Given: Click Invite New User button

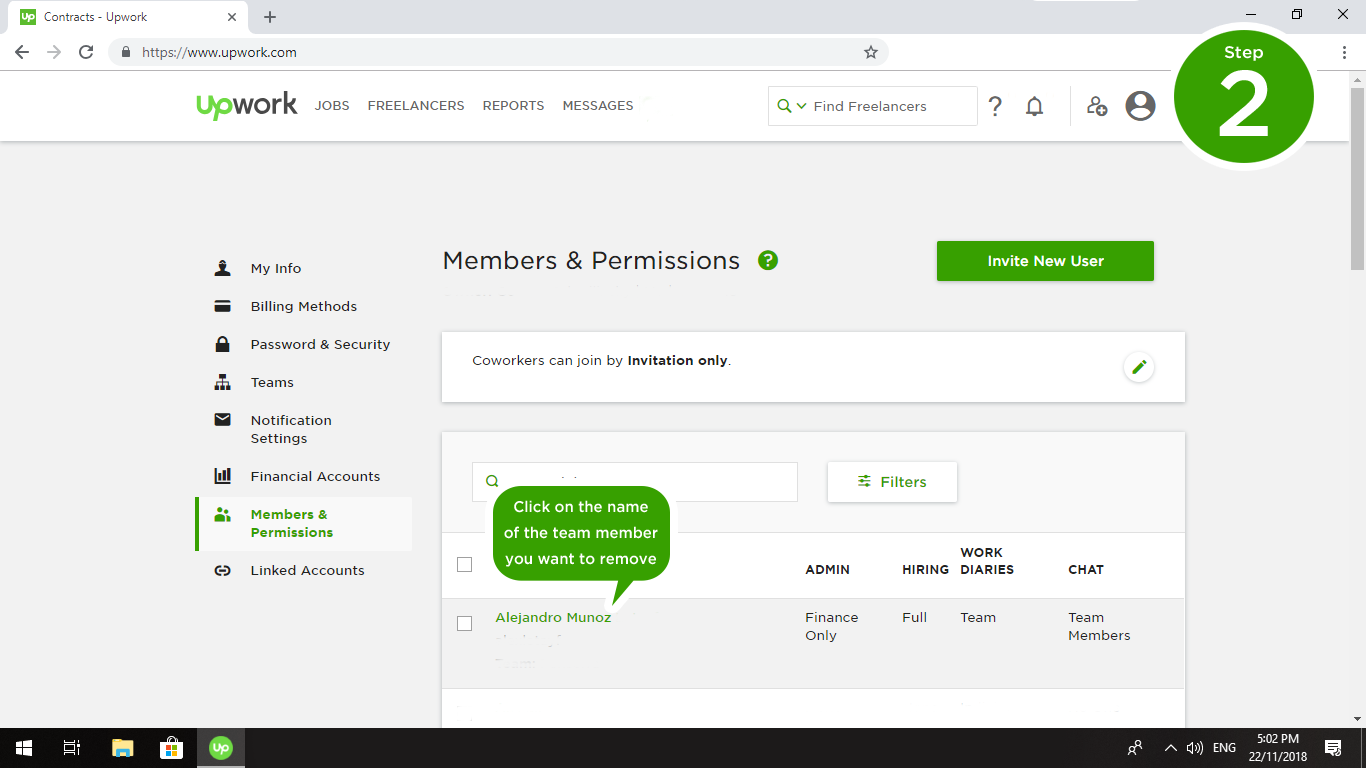Looking at the screenshot, I should pos(1045,261).
